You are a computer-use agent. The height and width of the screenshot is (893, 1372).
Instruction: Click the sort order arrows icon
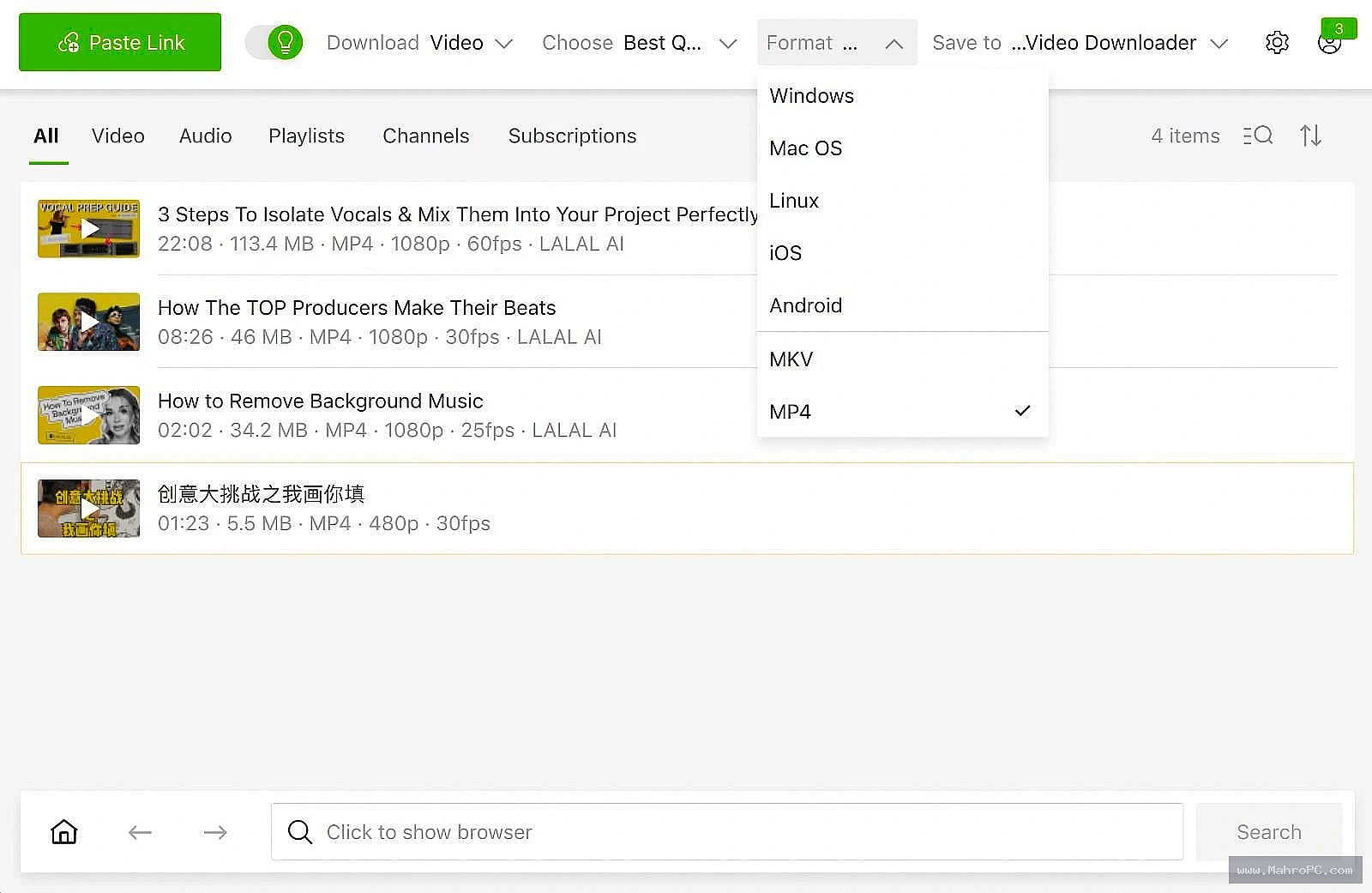[x=1310, y=136]
